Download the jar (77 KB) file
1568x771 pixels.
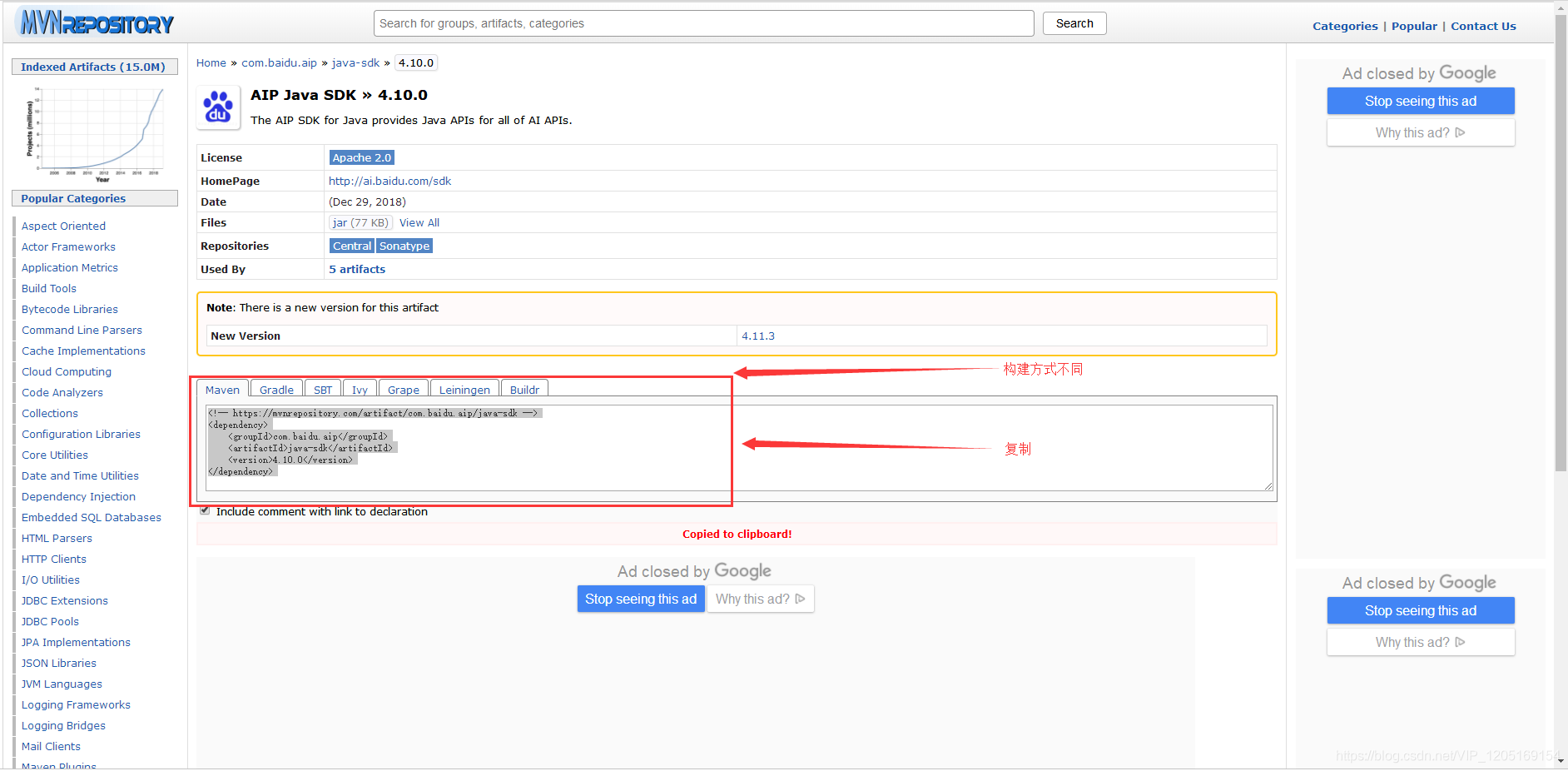tap(360, 222)
